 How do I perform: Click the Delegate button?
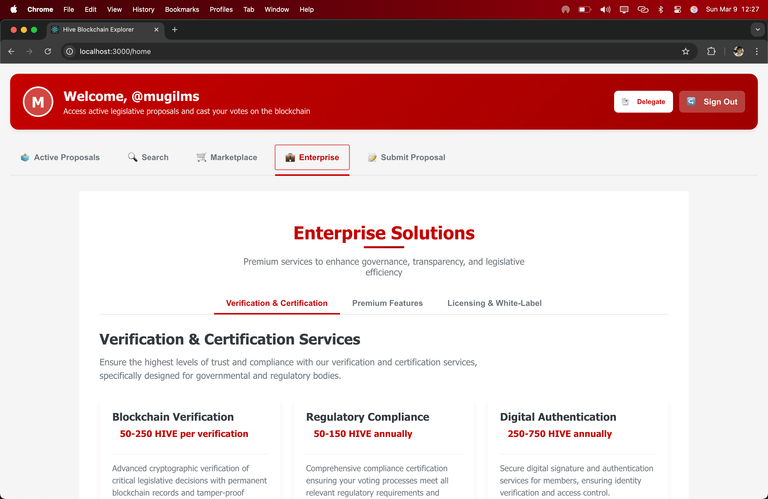coord(643,102)
